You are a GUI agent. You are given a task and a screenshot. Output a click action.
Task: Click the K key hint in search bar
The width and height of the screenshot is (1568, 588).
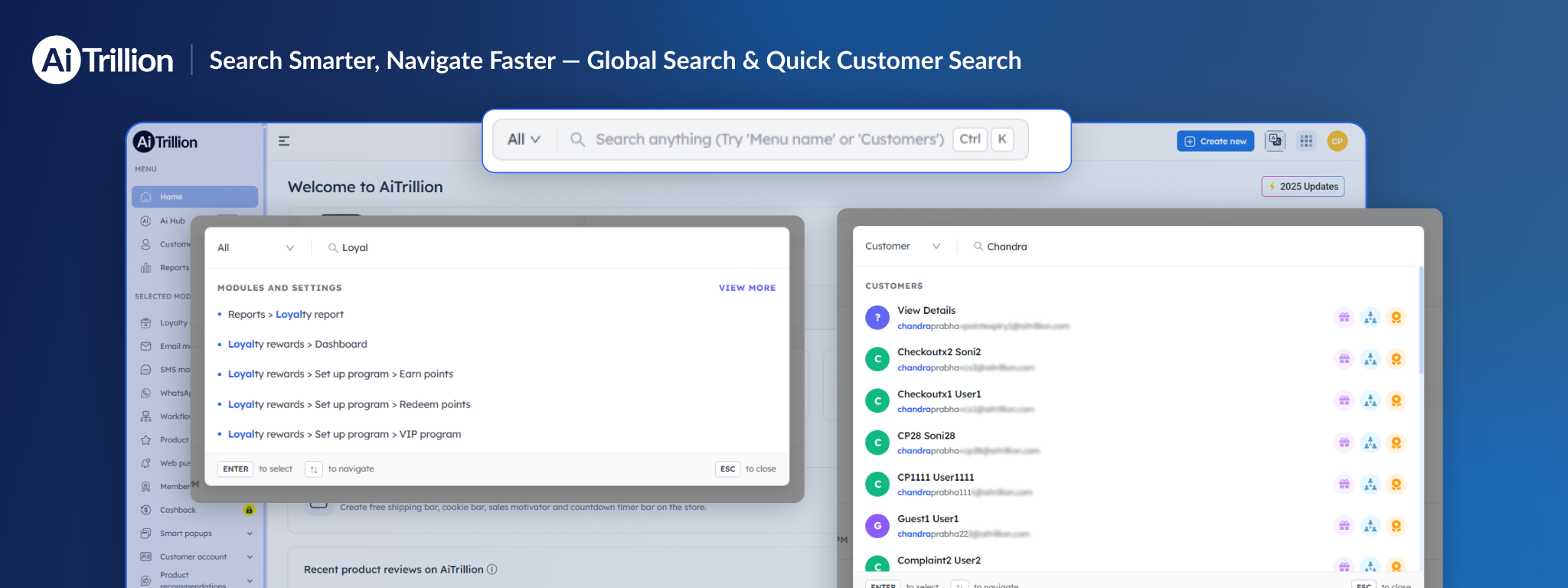pyautogui.click(x=1002, y=139)
